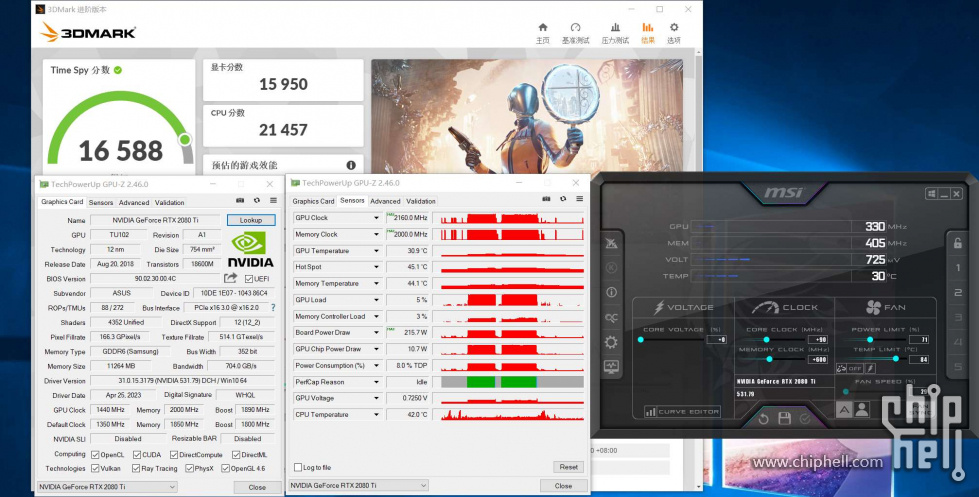Switch to Graphics Card tab in right GPU-Z window
The width and height of the screenshot is (979, 497).
313,201
